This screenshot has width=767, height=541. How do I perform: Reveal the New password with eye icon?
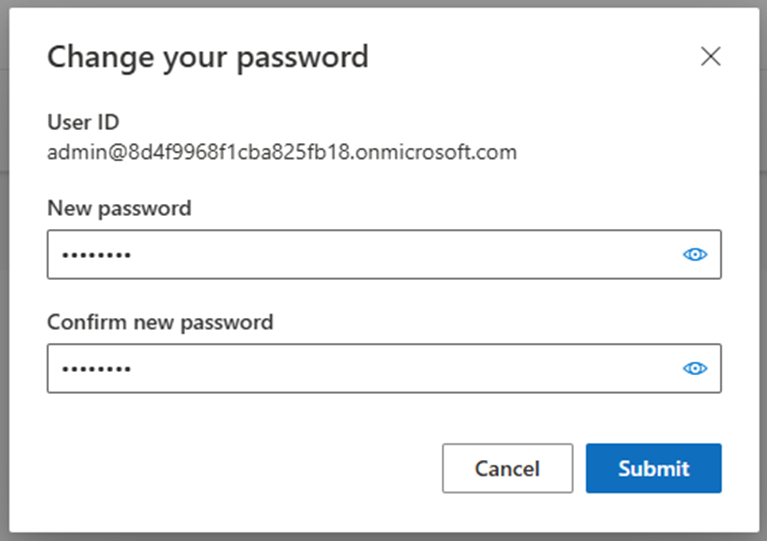695,254
